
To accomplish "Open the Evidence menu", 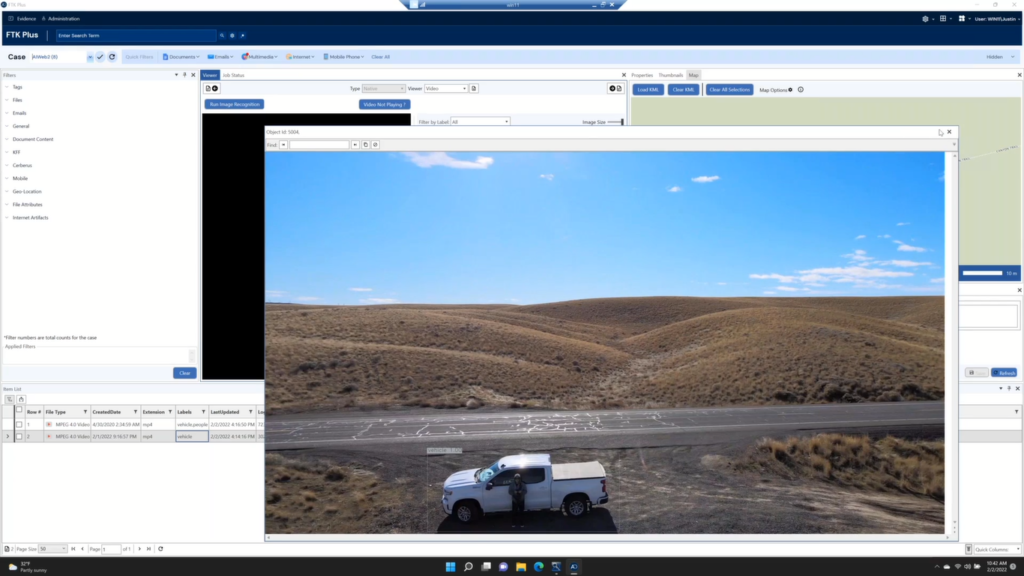I will [22, 19].
